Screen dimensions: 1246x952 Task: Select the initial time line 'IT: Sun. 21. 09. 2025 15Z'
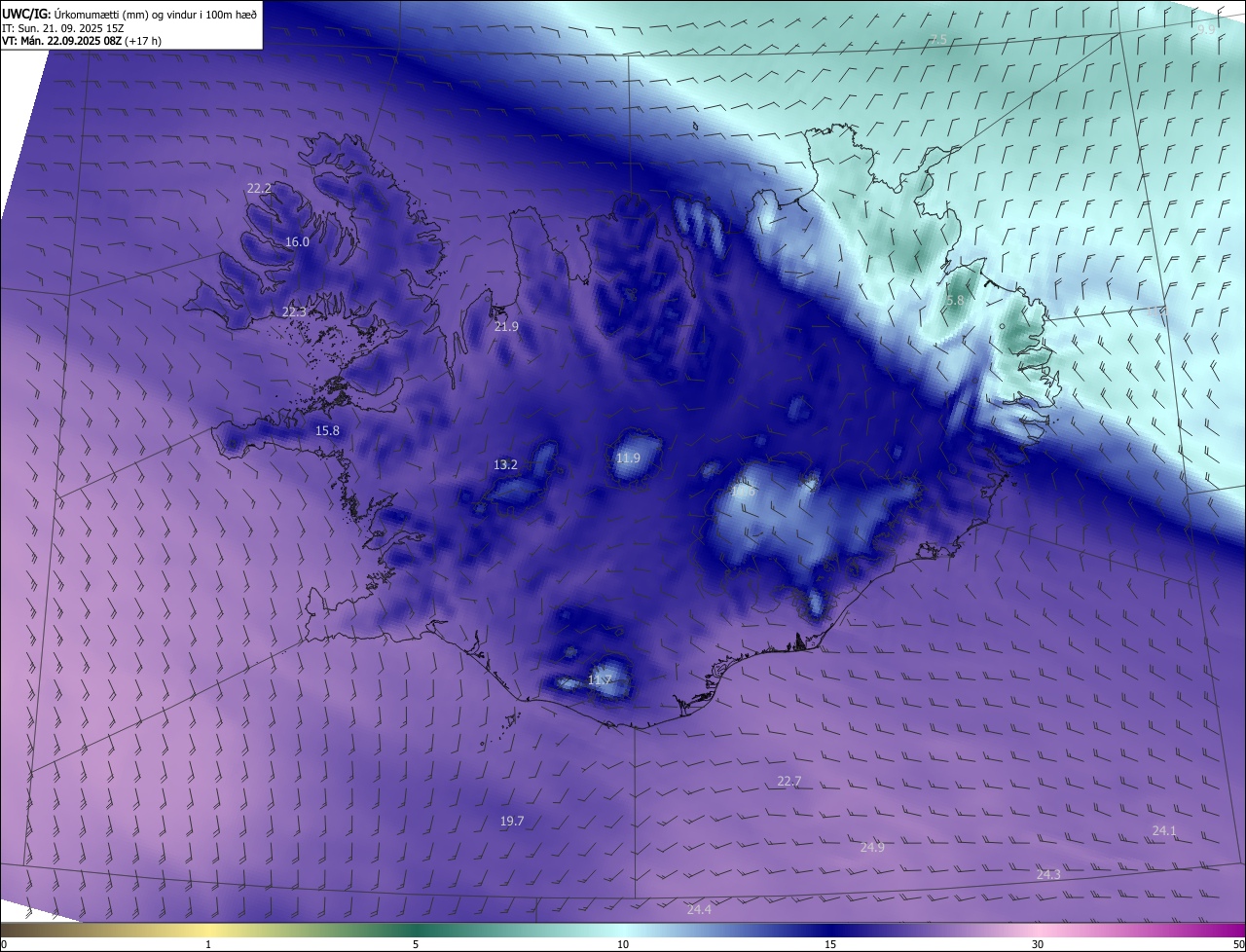62,28
